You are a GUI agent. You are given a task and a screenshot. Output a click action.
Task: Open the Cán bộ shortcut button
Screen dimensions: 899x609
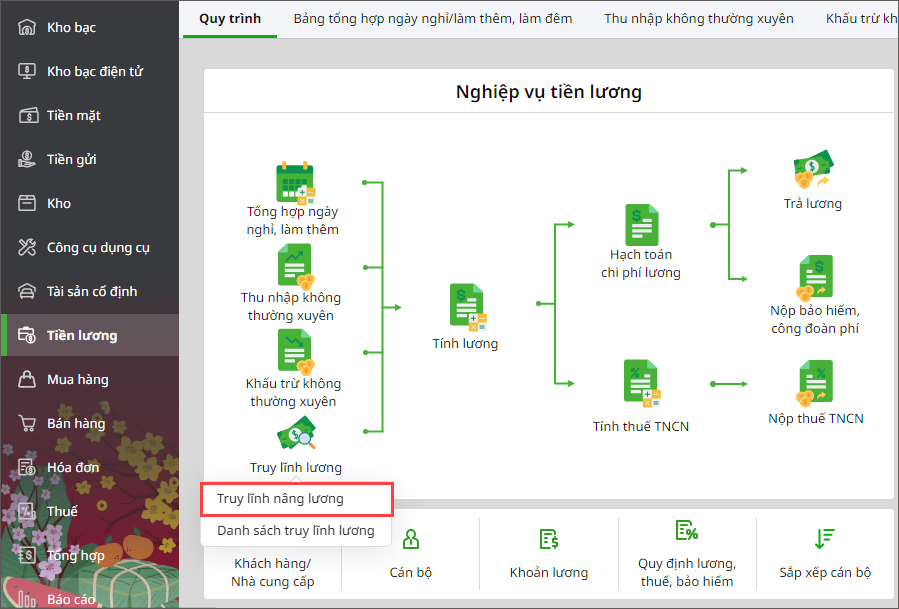(x=411, y=554)
